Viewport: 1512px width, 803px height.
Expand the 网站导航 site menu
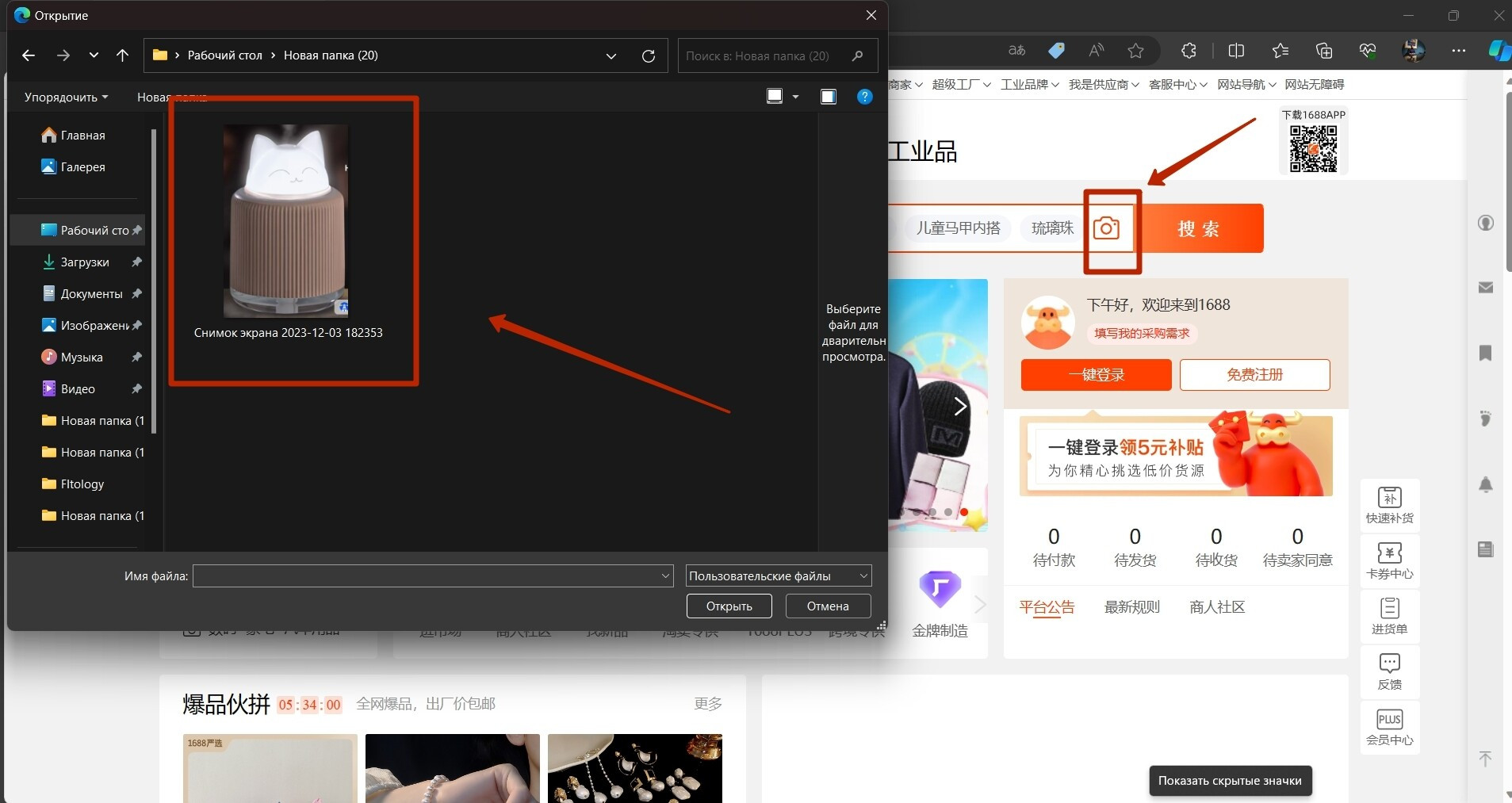[x=1247, y=84]
